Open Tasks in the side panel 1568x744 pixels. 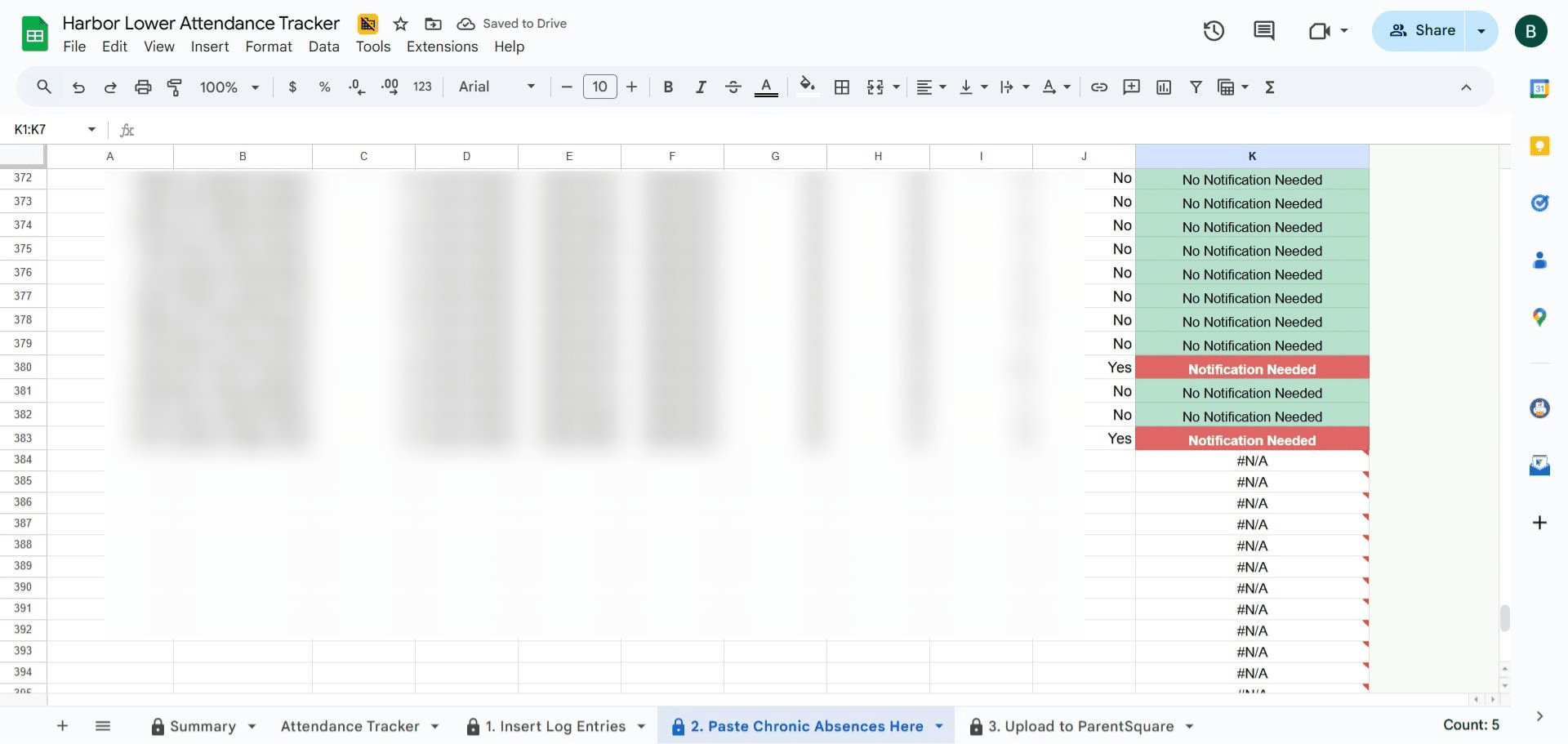(x=1539, y=203)
